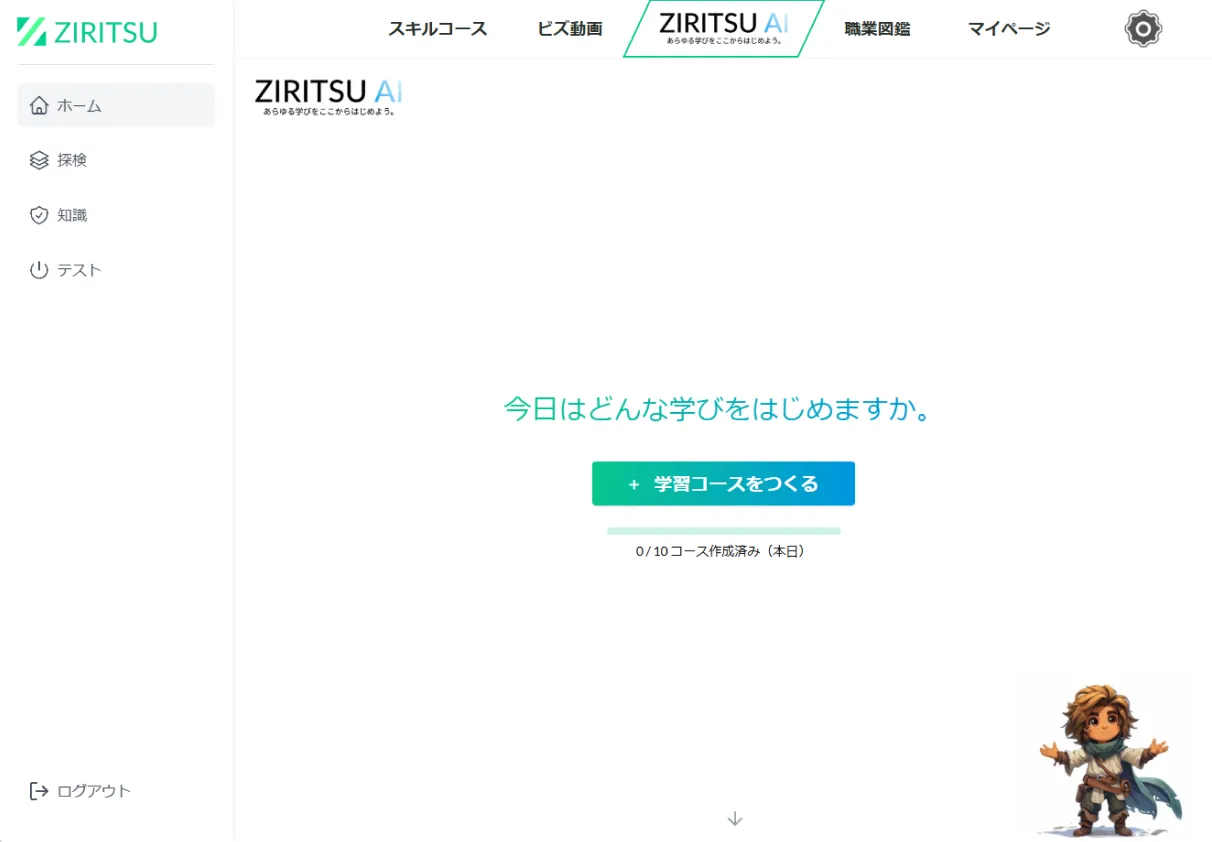The height and width of the screenshot is (842, 1212).
Task: Click the 知識 shield icon
Action: click(39, 215)
